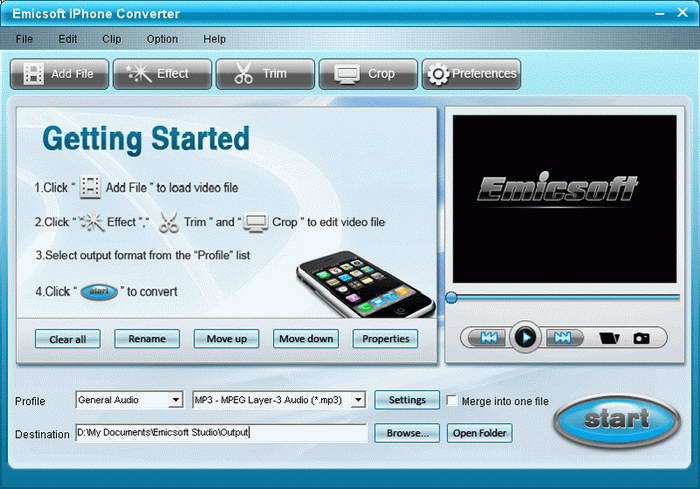The width and height of the screenshot is (700, 489).
Task: Close the Emicsoft iPhone Converter window
Action: click(682, 13)
